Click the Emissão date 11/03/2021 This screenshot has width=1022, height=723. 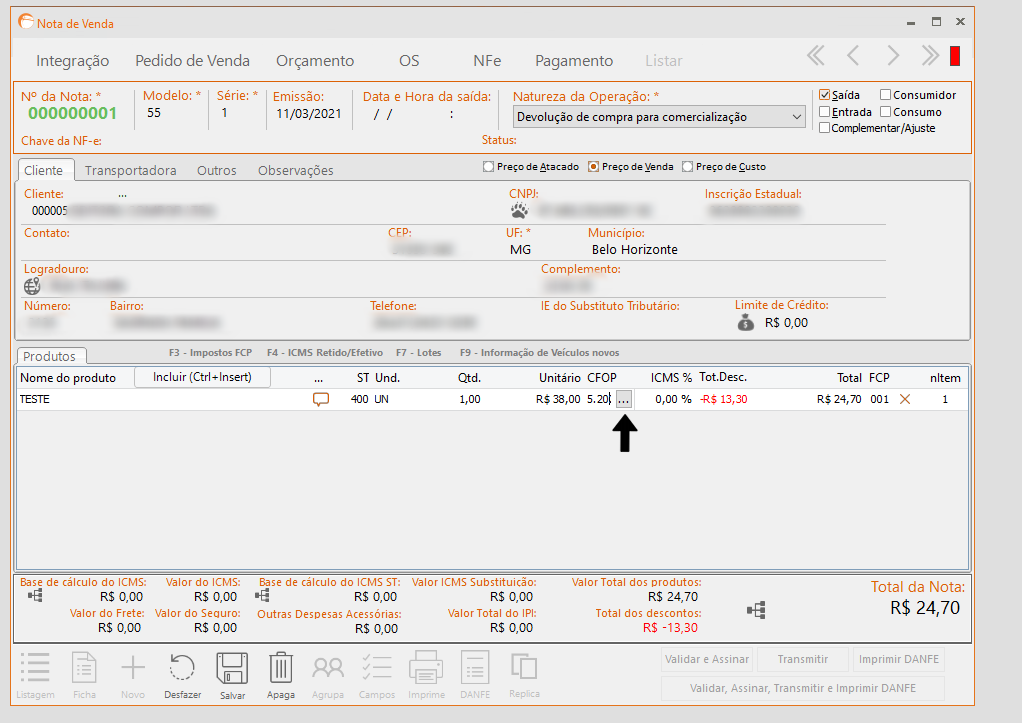pos(309,113)
